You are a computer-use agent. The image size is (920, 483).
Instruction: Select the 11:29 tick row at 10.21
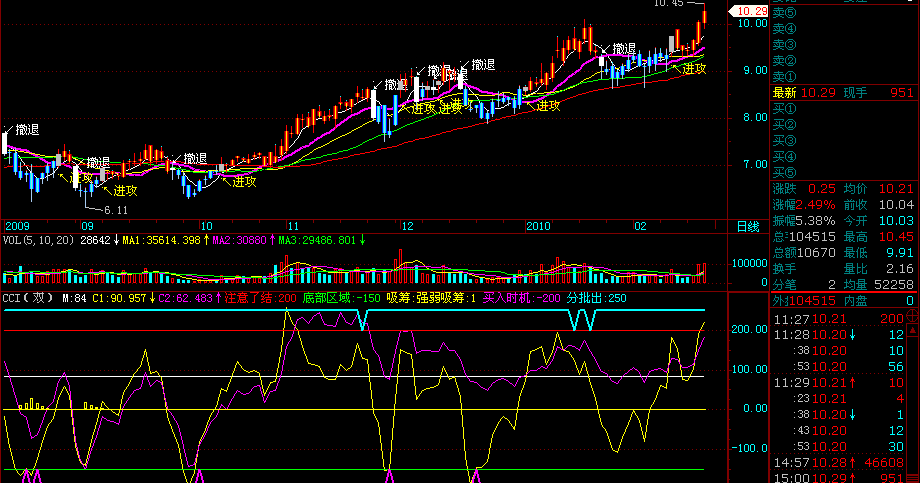[839, 383]
